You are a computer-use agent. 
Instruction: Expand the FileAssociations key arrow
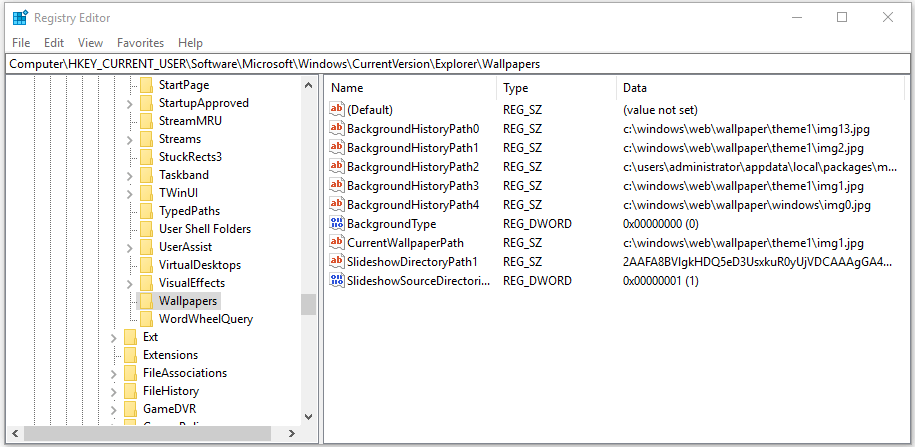[x=114, y=373]
